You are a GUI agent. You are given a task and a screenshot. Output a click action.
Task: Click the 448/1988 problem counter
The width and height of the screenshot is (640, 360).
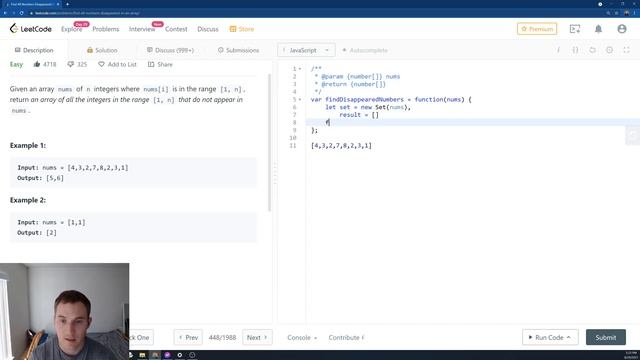tap(222, 338)
